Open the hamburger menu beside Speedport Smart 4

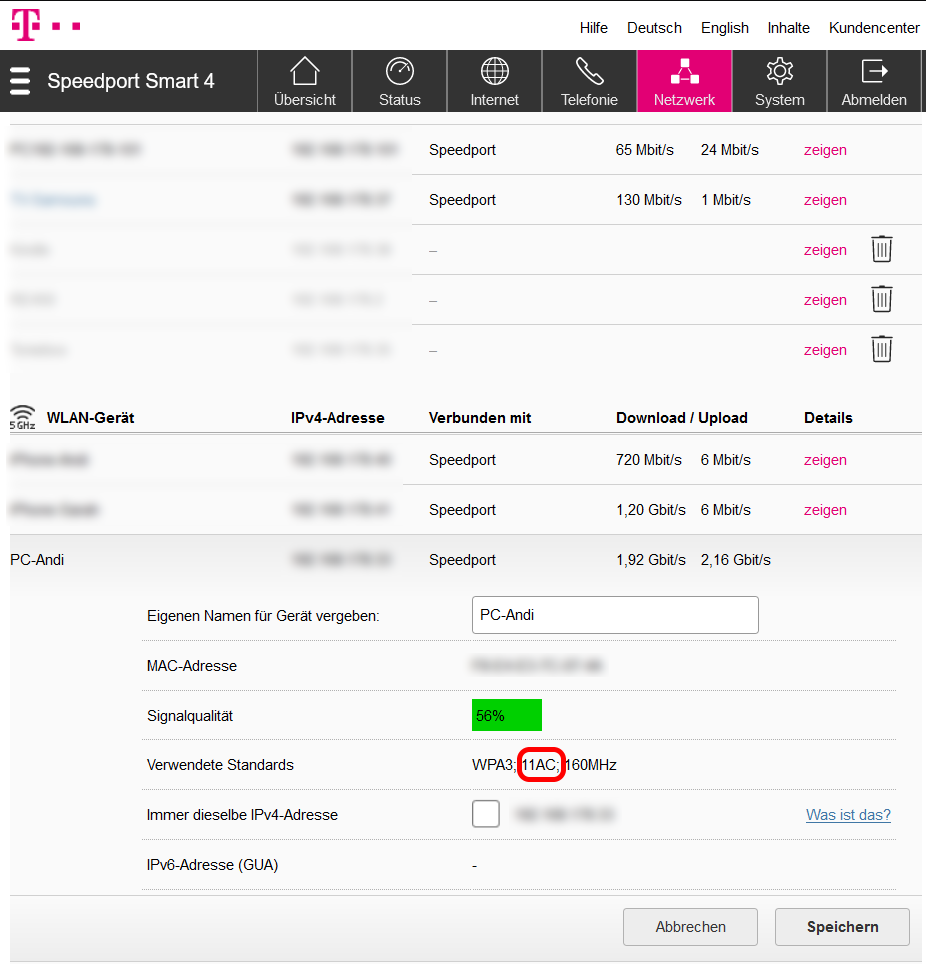[x=20, y=81]
